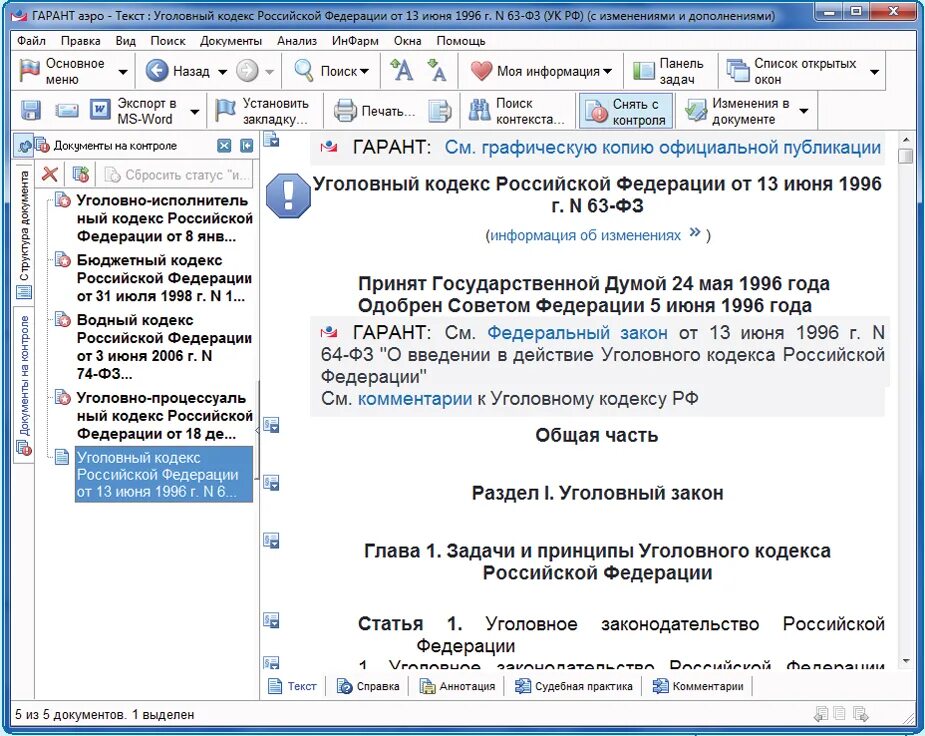Screen dimensions: 925x736
Task: Open Федеральный закон link
Action: point(578,333)
